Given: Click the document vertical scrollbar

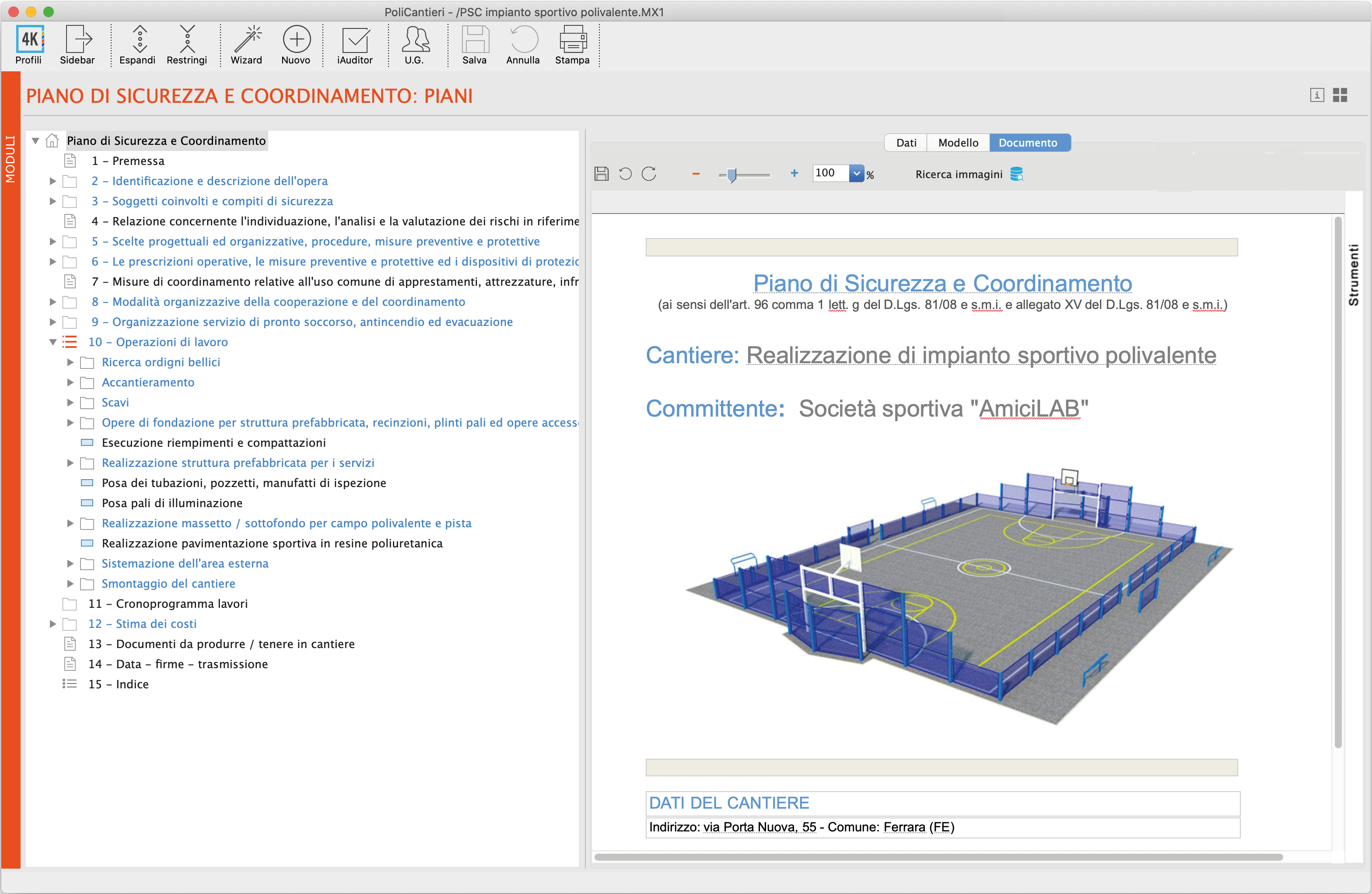Looking at the screenshot, I should [x=1338, y=482].
